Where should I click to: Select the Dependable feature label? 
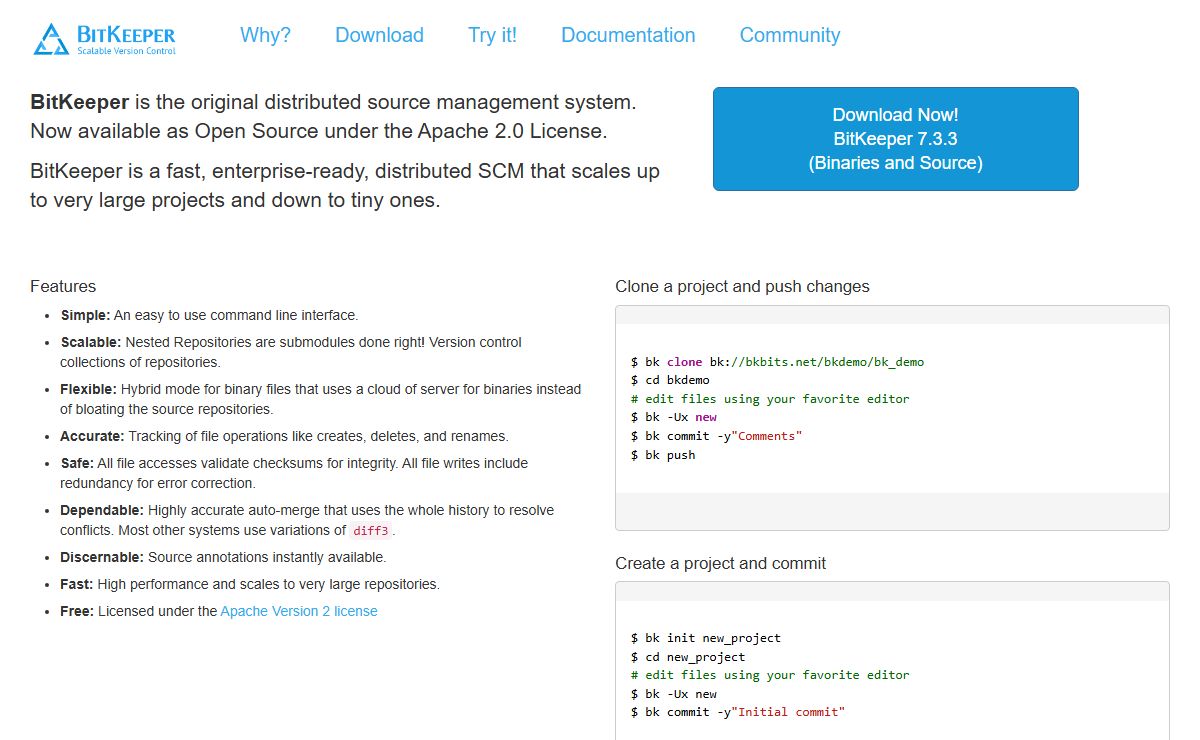click(x=102, y=510)
